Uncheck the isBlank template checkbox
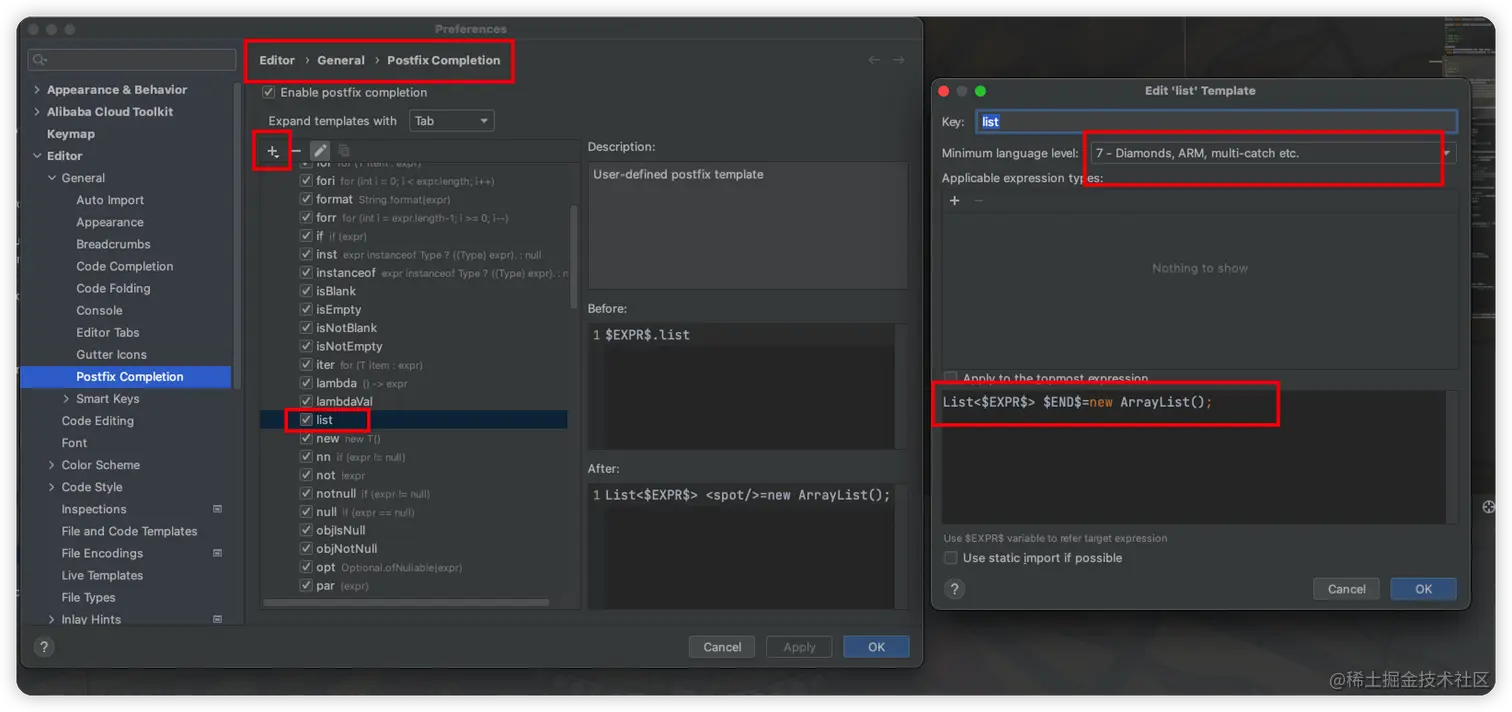Viewport: 1512px width, 712px height. pyautogui.click(x=307, y=291)
